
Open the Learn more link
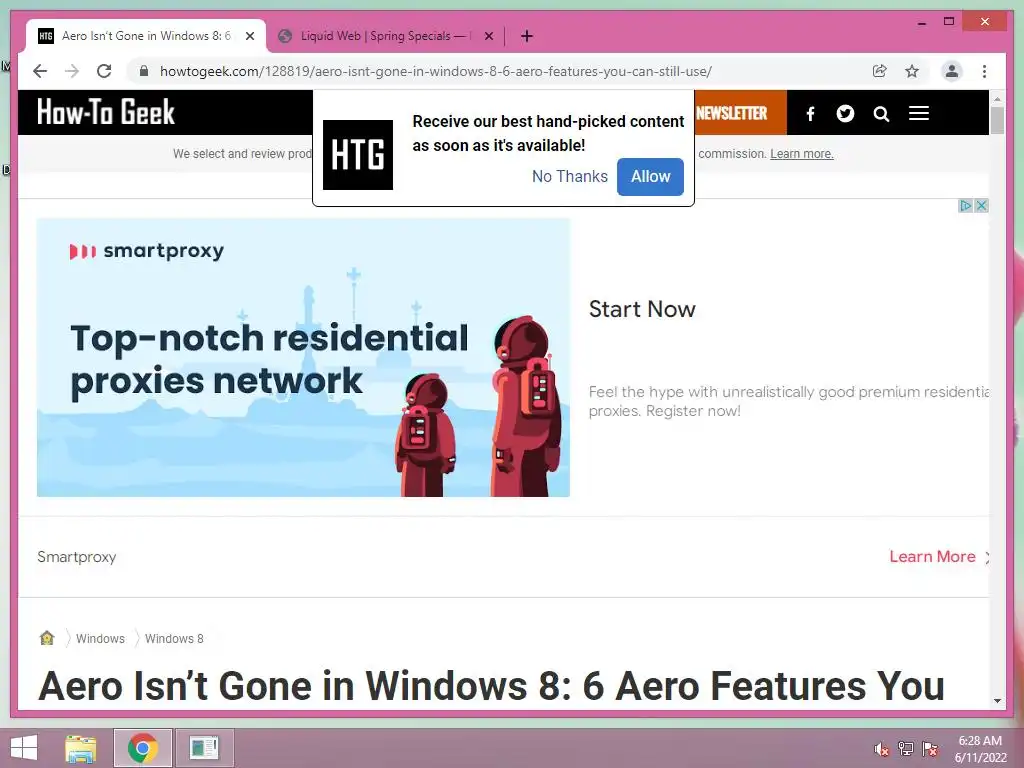coord(801,154)
